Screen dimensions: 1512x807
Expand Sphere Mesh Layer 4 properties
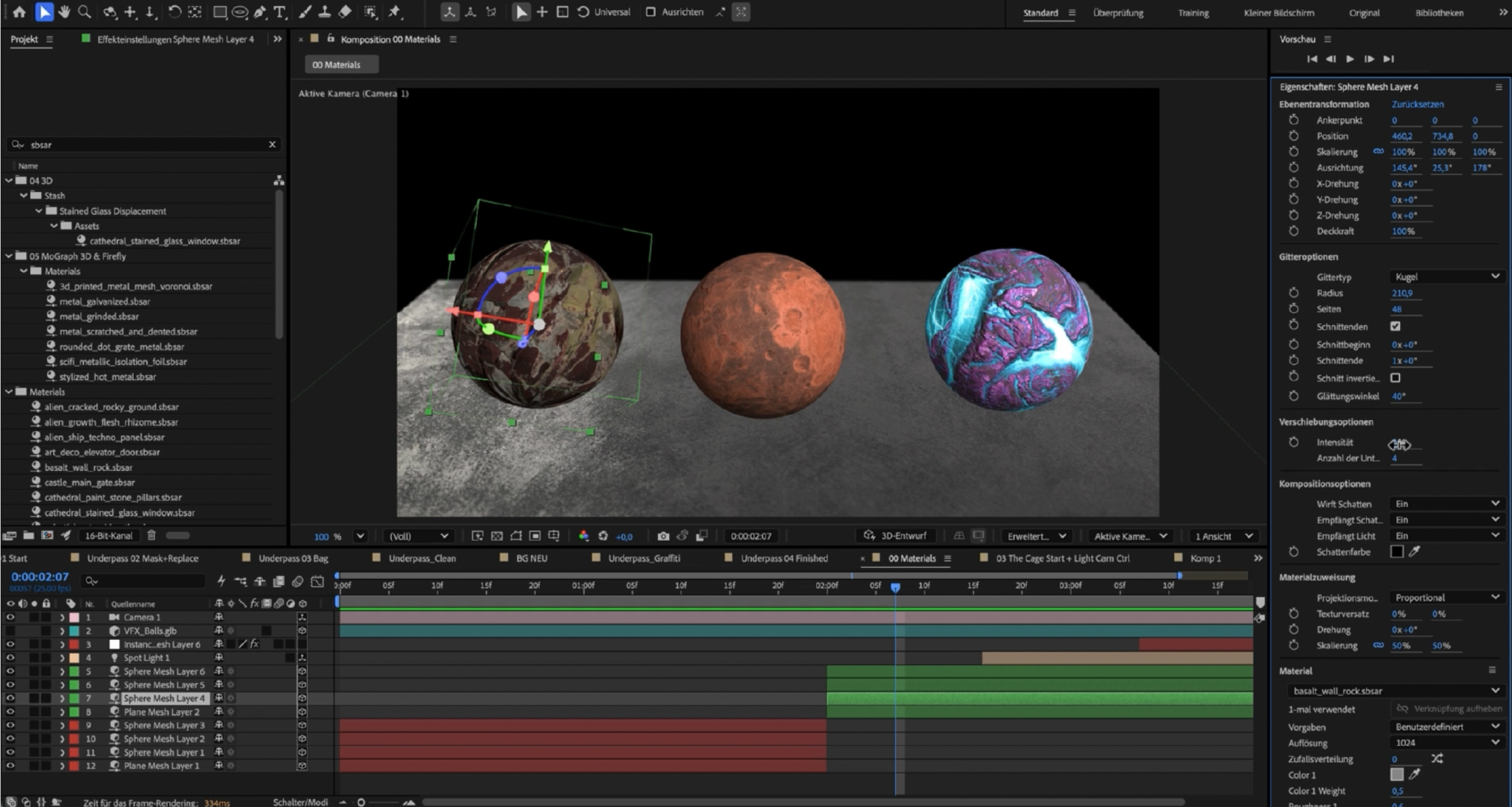(x=61, y=698)
